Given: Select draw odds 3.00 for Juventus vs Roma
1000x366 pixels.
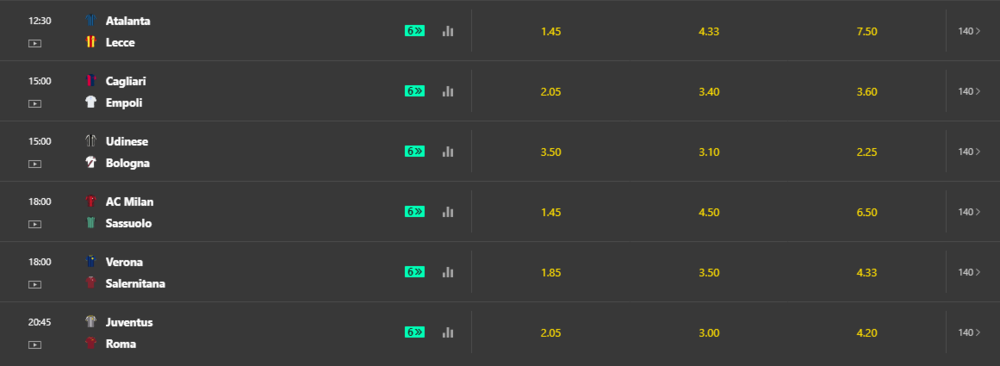Looking at the screenshot, I should tap(709, 333).
